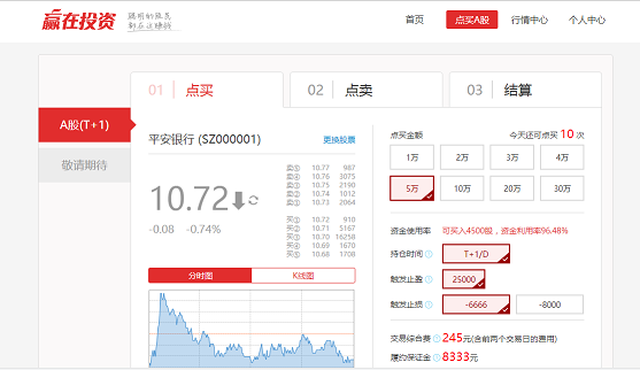Screen dimensions: 640x370
Task: Choose the 30万 amount
Action: [562, 188]
